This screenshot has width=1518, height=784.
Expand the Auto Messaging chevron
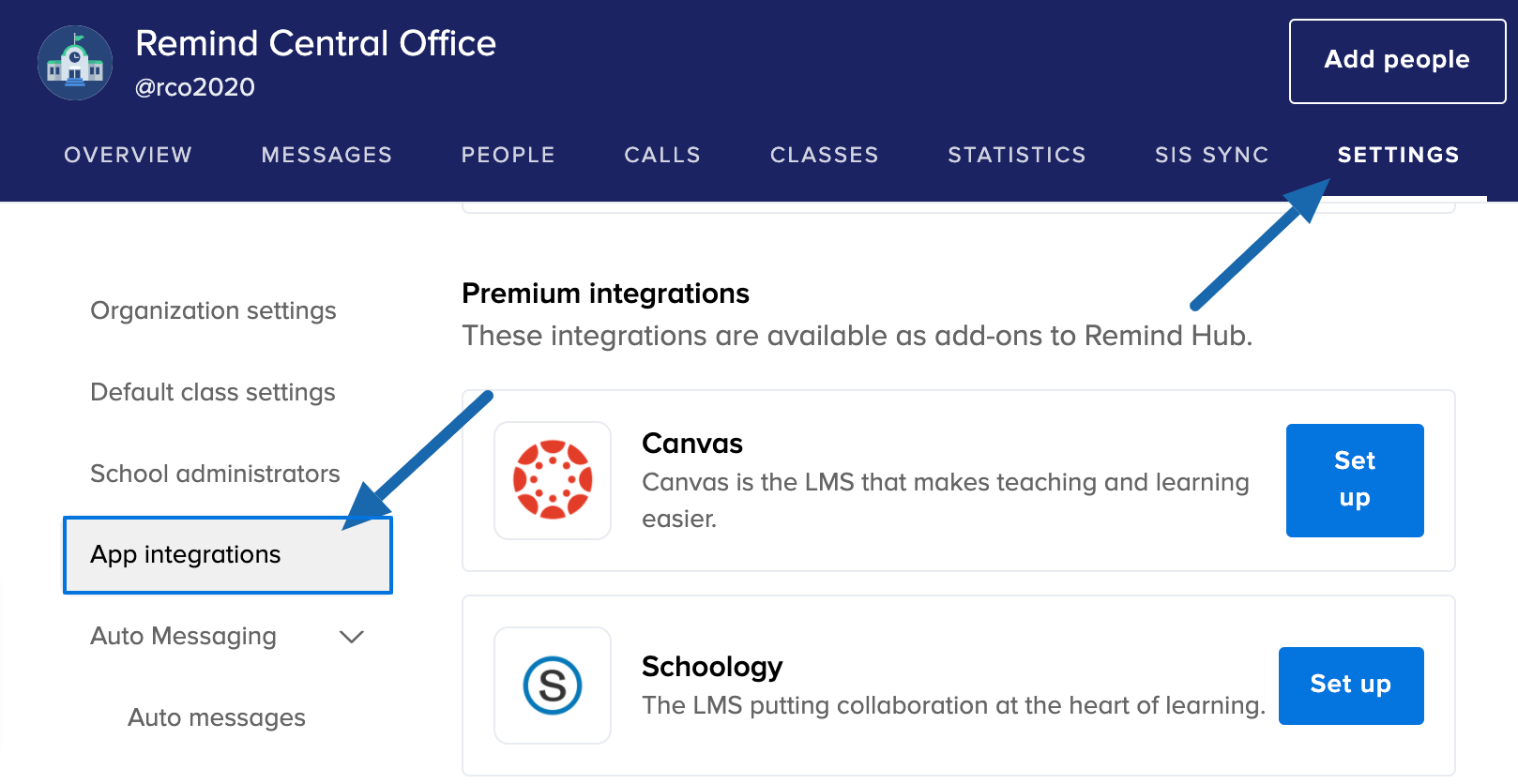(351, 637)
